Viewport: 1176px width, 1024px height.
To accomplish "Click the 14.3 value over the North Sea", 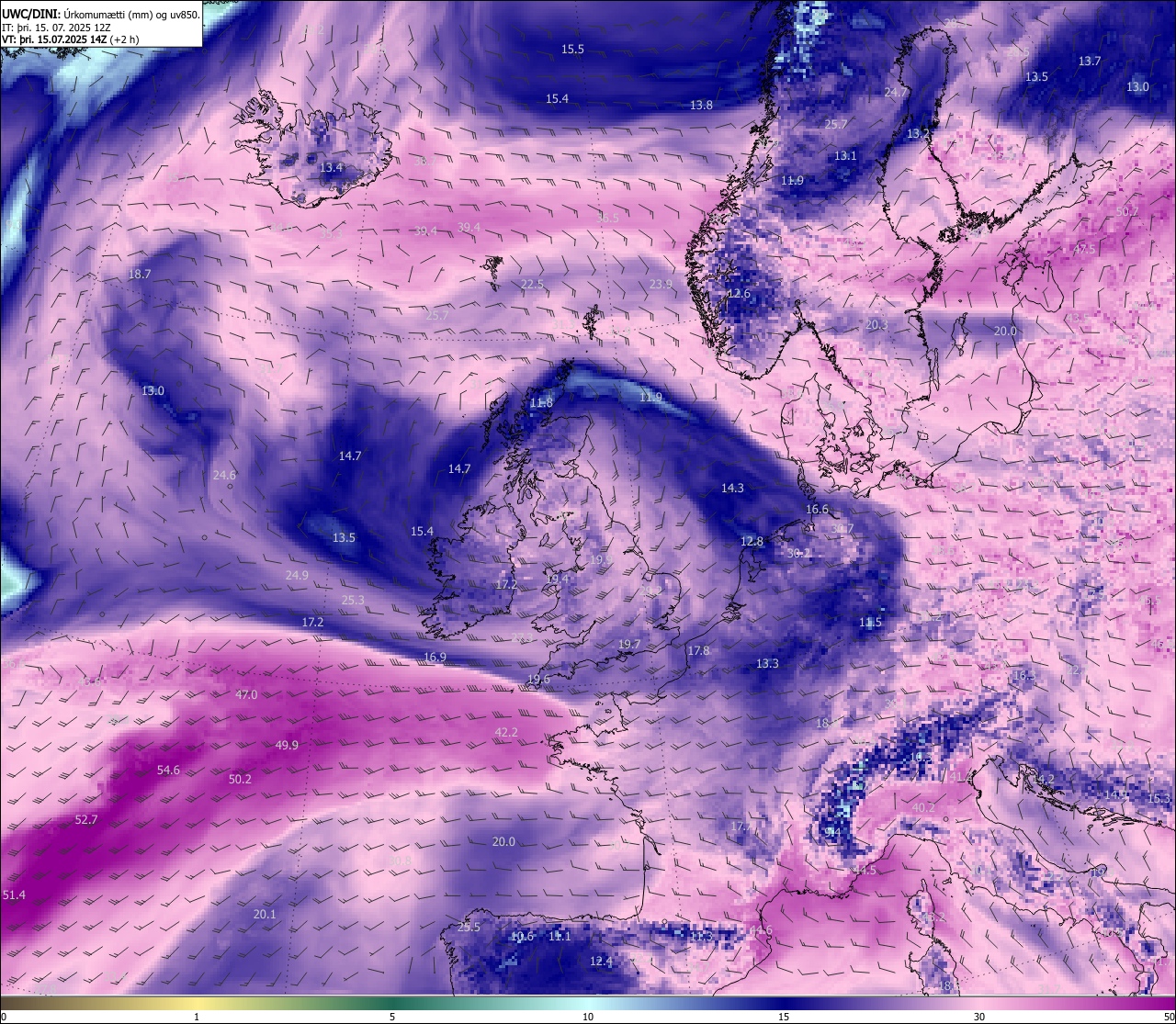I will click(x=732, y=489).
